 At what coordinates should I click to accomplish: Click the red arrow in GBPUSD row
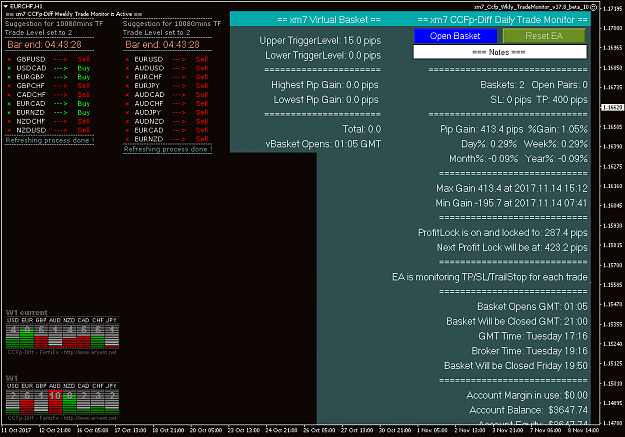[61, 59]
